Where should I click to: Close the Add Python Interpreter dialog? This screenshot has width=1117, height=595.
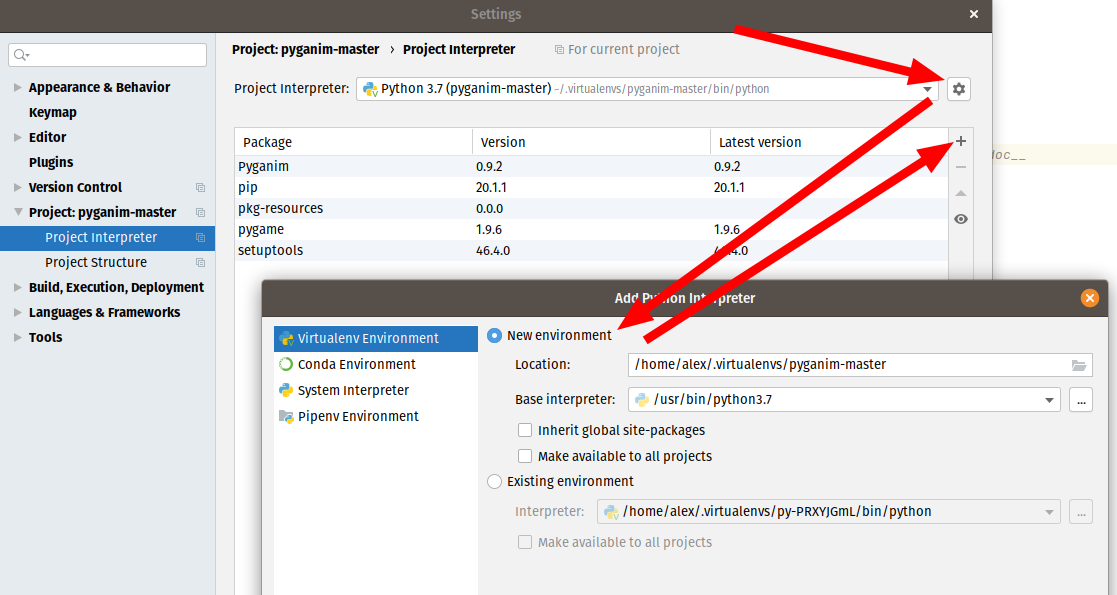(x=1089, y=298)
